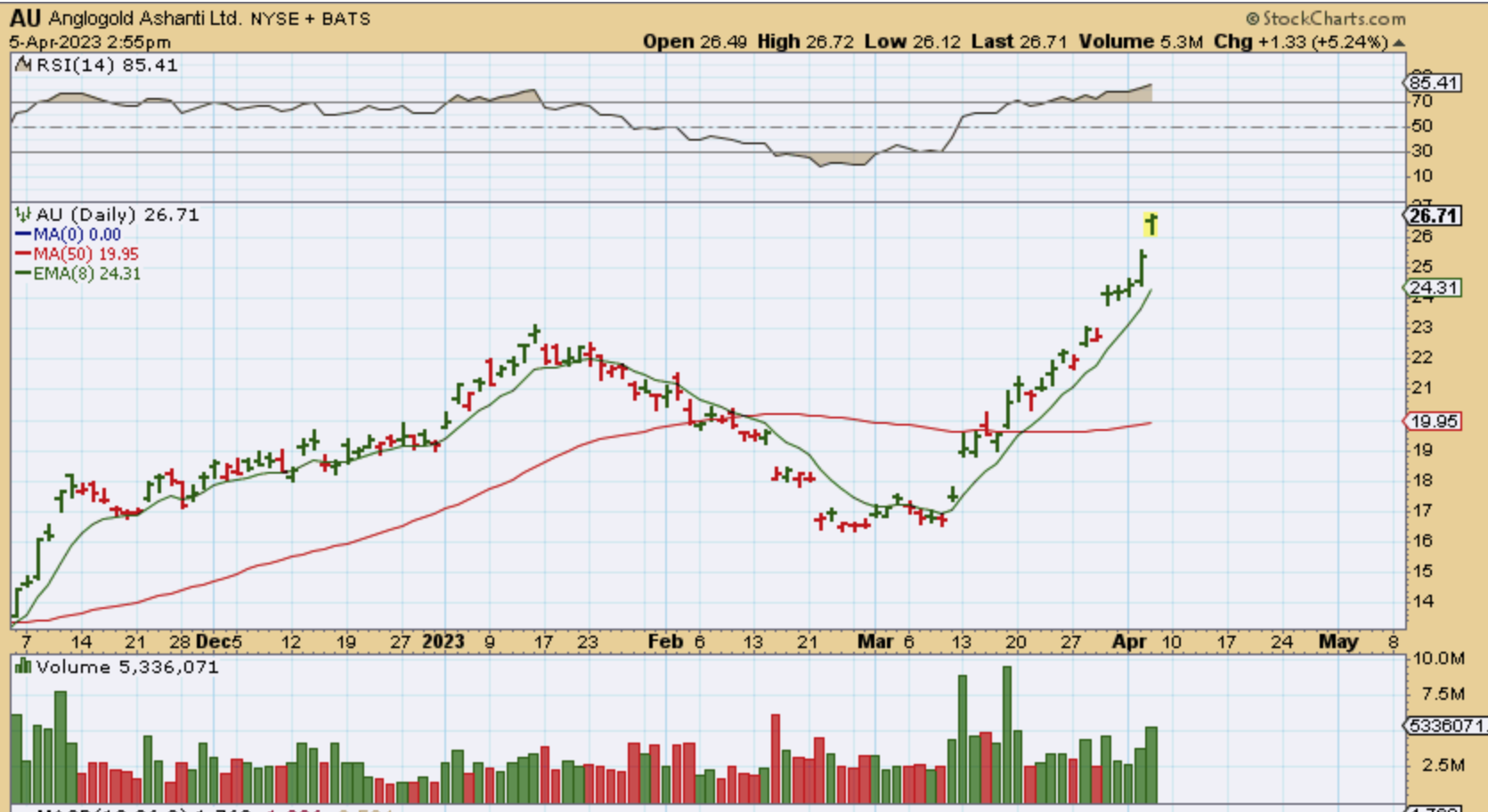1488x812 pixels.
Task: Click the 50 level on RSI scale
Action: 1421,126
